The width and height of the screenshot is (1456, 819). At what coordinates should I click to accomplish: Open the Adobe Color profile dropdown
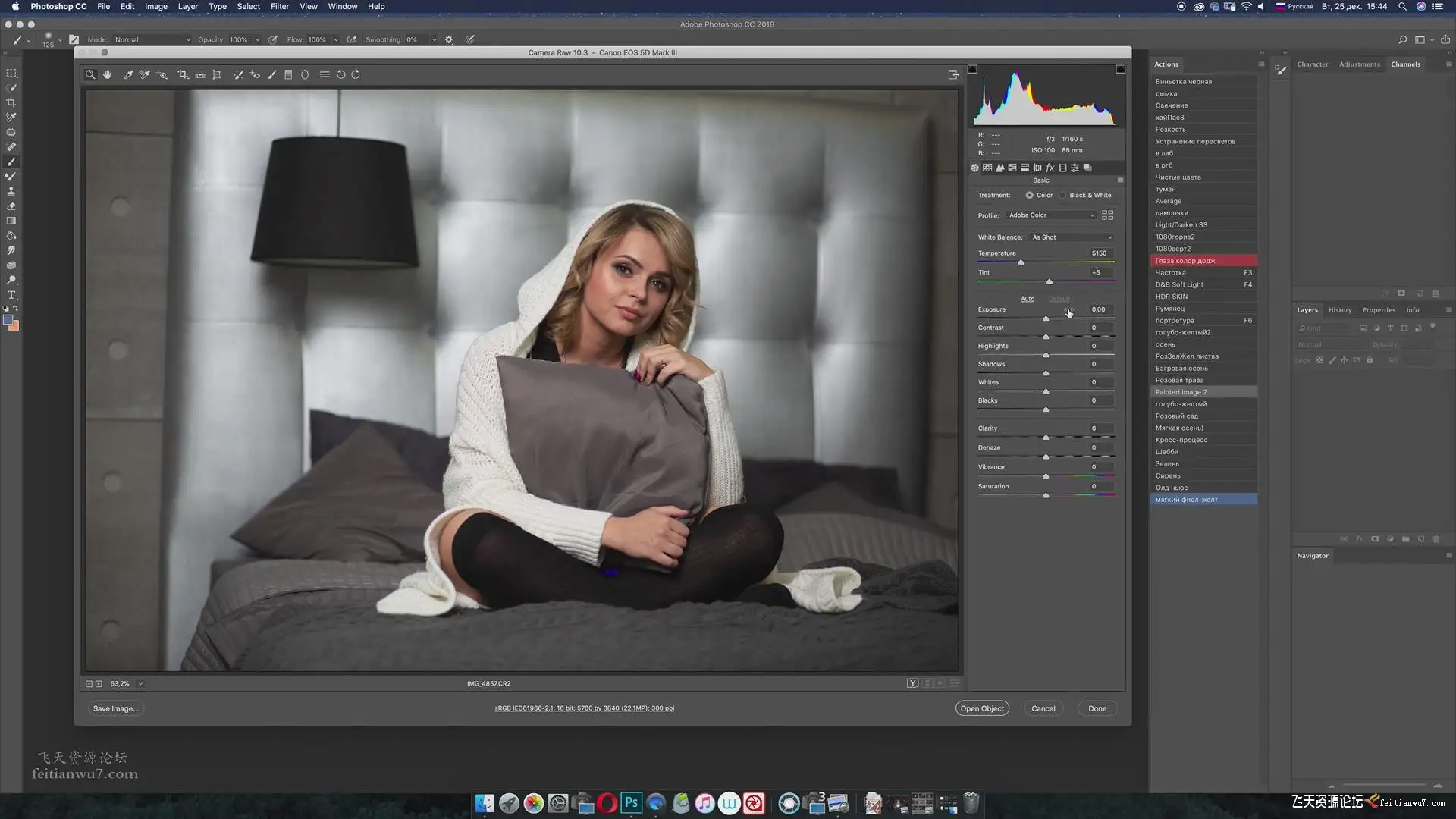pos(1050,215)
